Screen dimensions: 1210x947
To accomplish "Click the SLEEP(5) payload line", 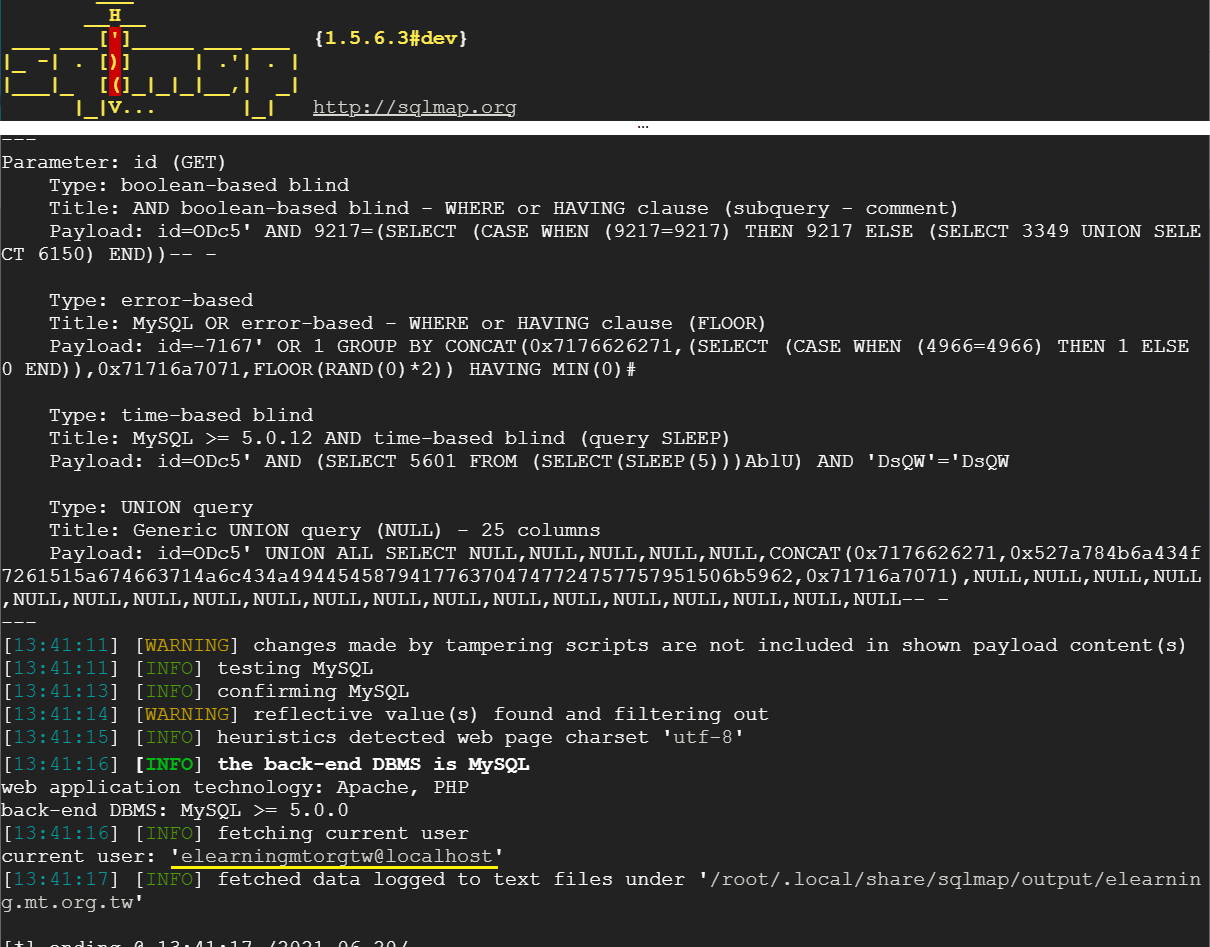I will coord(529,461).
